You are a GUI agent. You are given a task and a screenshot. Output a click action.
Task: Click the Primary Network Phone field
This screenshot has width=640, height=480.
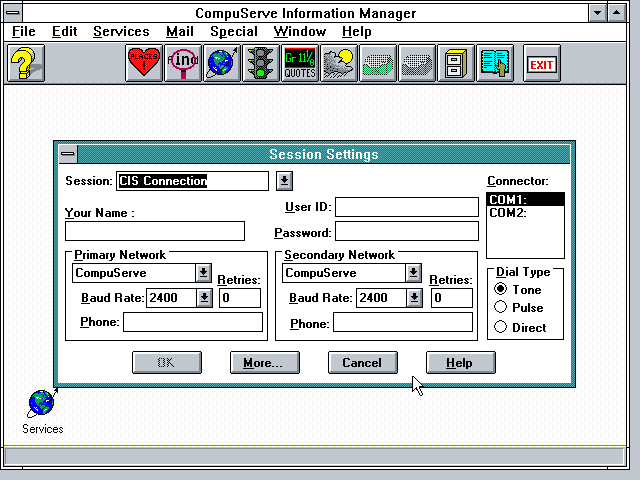[193, 322]
